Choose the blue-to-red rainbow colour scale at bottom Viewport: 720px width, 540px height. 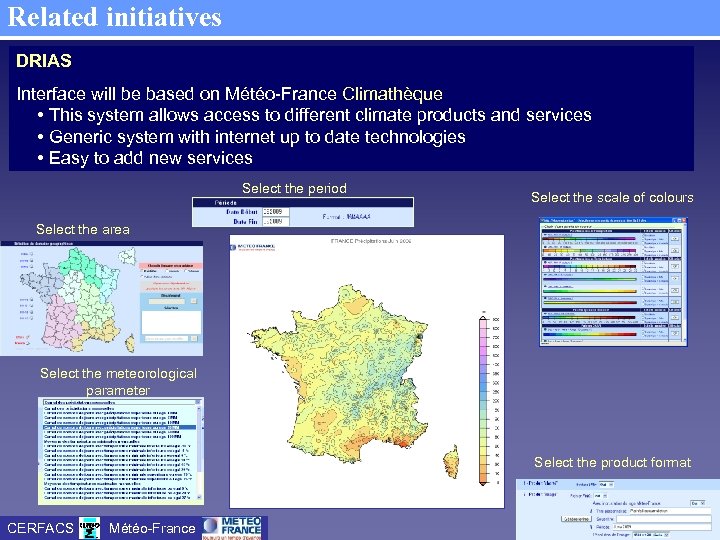point(590,334)
